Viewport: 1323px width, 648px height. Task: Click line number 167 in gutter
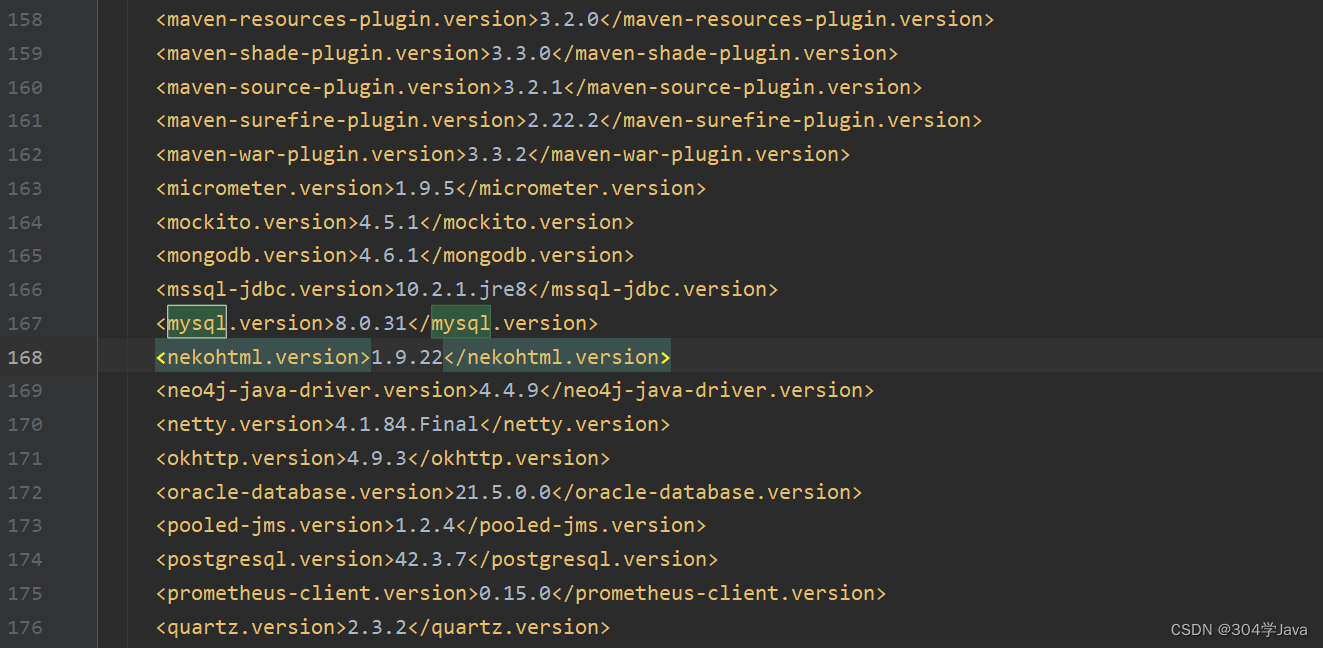coord(25,323)
